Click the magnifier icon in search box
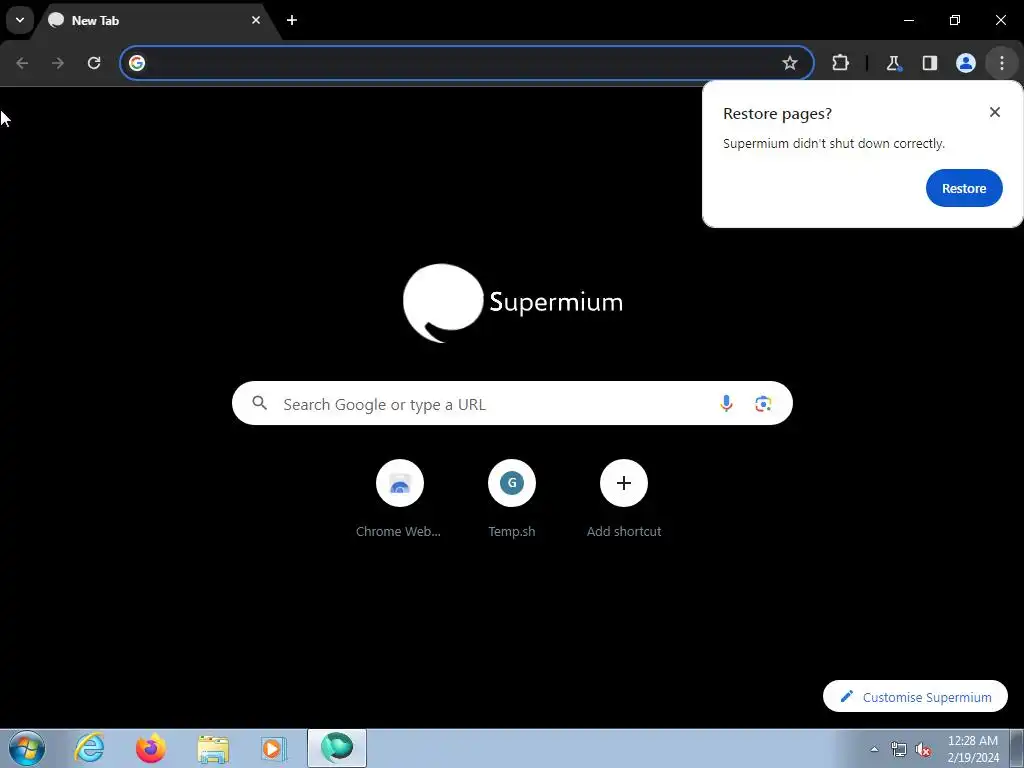The width and height of the screenshot is (1024, 768). pyautogui.click(x=259, y=404)
